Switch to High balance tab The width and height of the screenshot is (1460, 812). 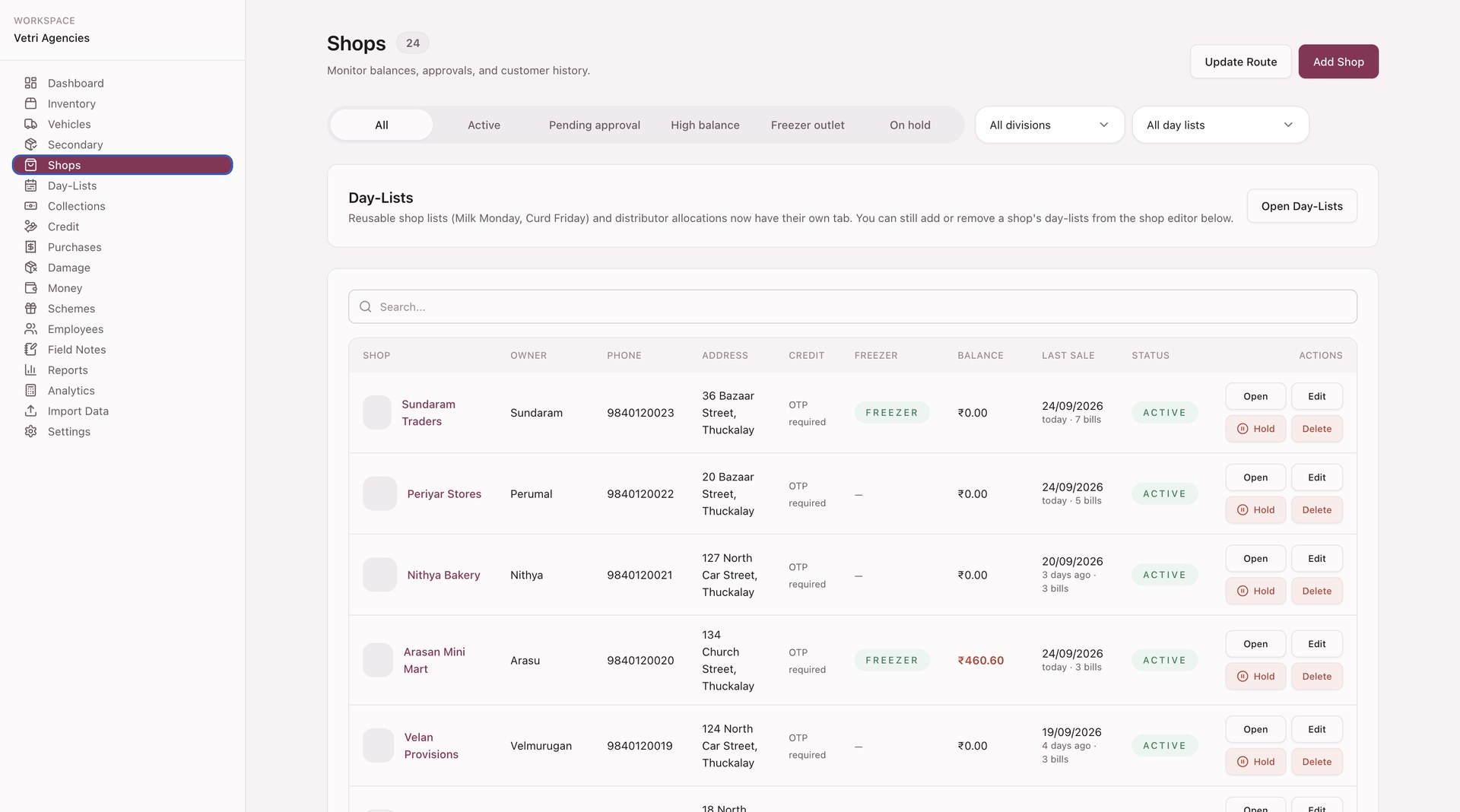[x=705, y=125]
